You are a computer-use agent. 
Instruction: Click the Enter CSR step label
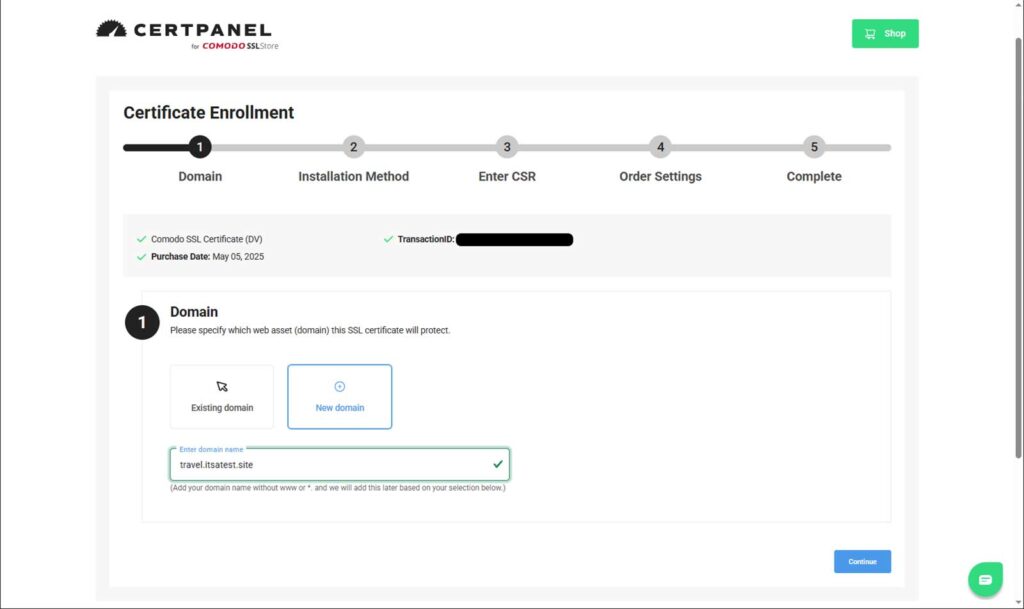click(507, 176)
